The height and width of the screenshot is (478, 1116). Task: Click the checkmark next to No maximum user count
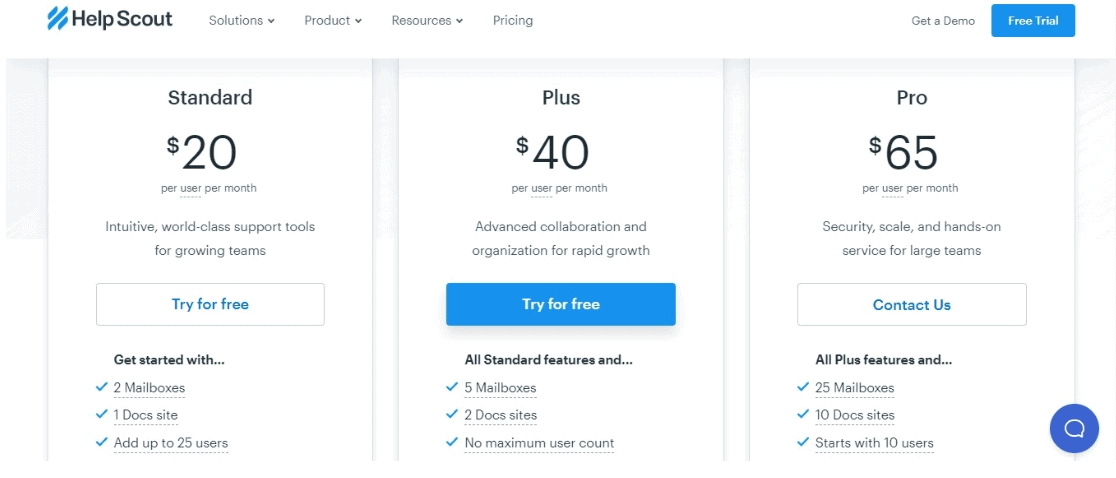[451, 442]
